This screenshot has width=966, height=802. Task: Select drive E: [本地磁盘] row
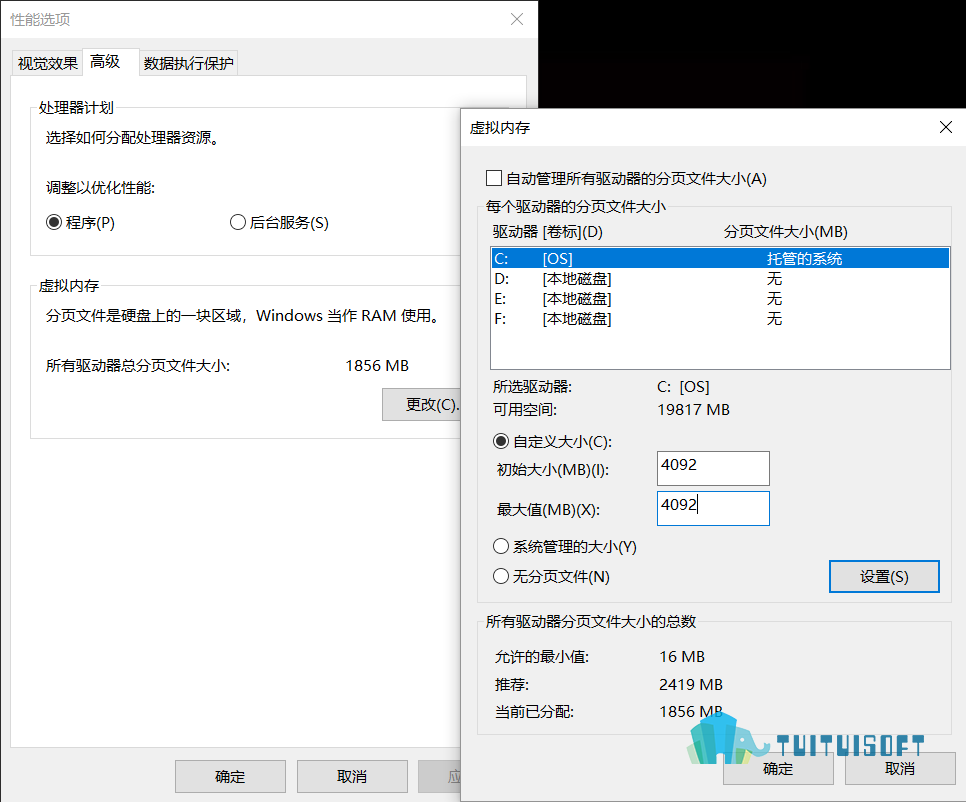tap(720, 299)
